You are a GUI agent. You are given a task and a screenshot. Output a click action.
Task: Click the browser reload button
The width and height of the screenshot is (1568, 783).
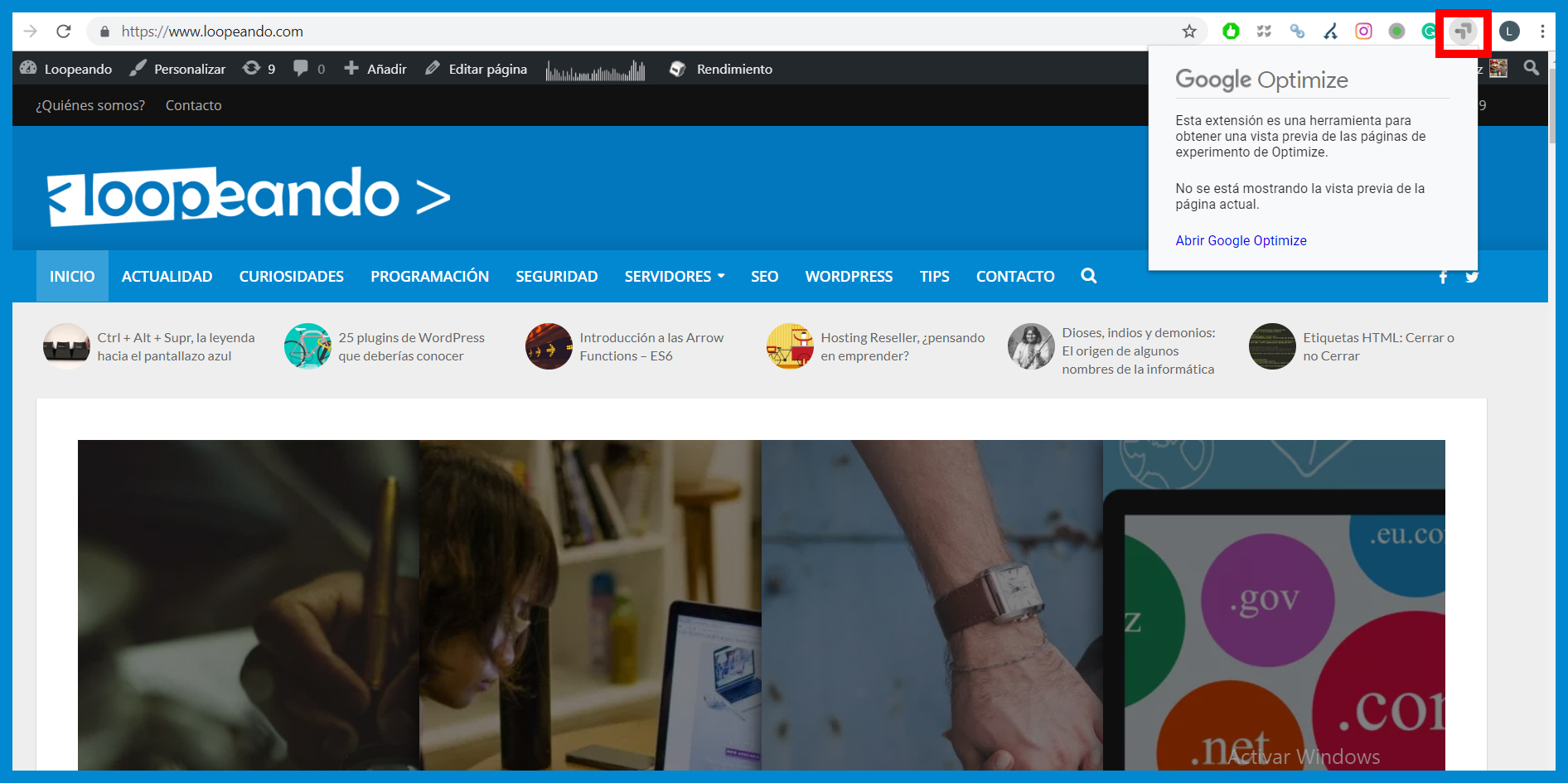point(64,31)
